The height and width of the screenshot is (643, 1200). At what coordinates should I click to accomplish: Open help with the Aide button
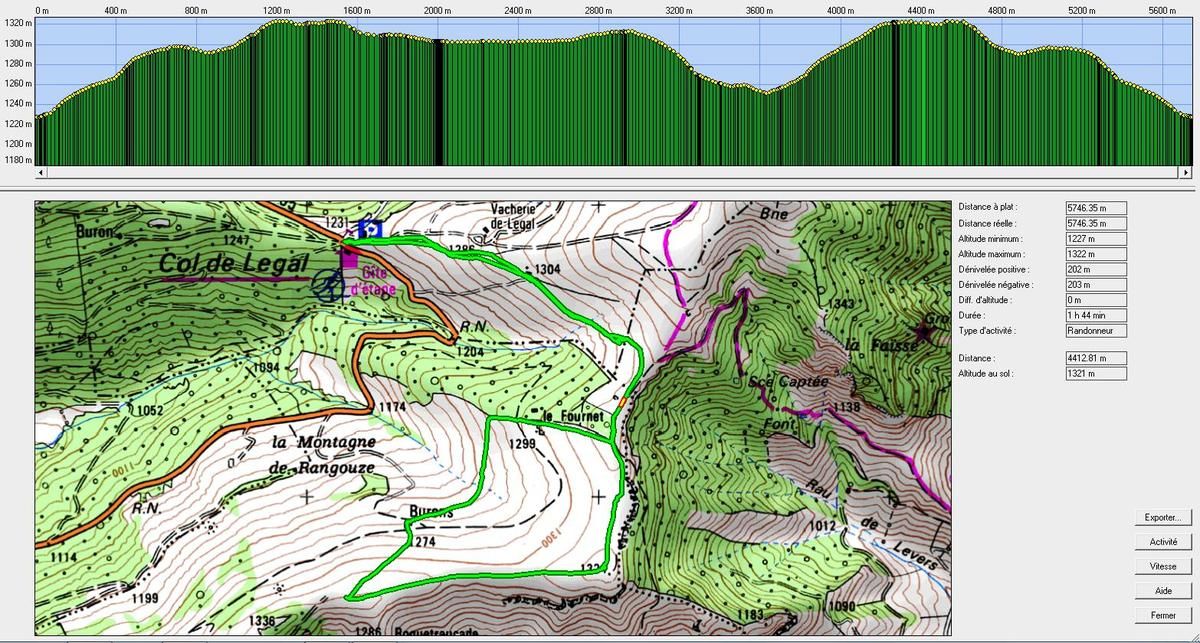pos(1163,591)
